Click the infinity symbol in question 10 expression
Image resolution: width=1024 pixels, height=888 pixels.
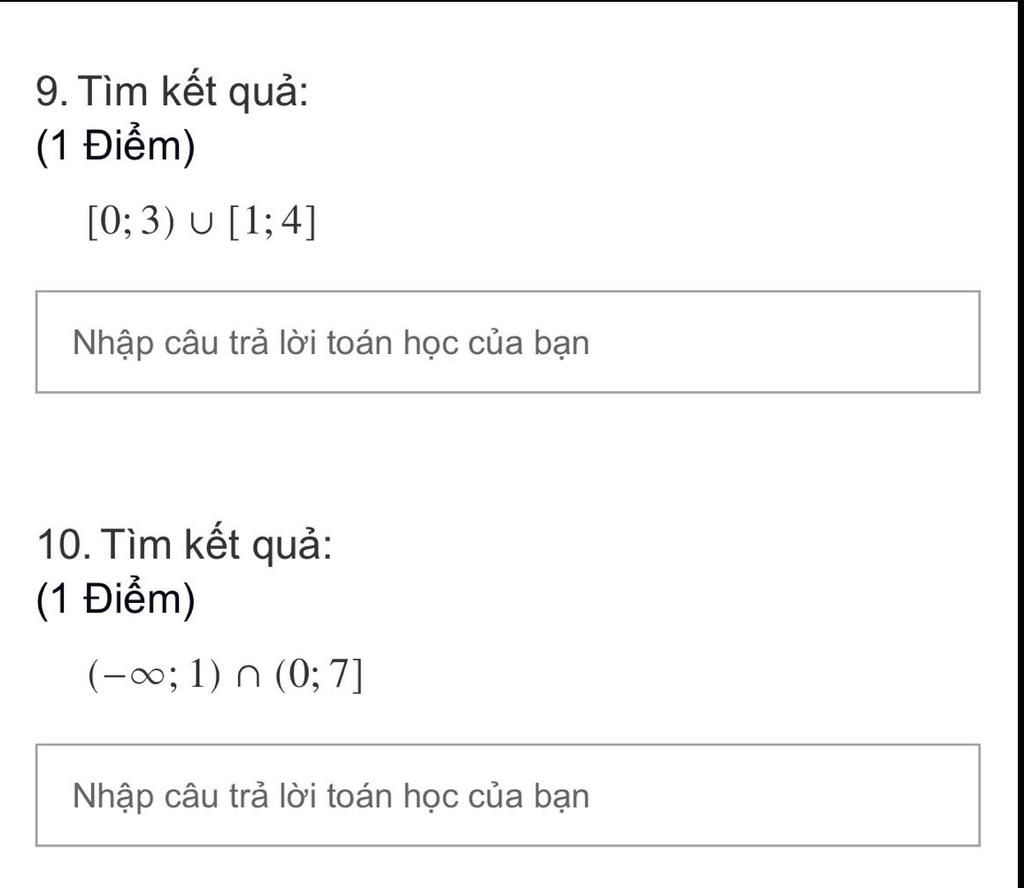pos(148,676)
